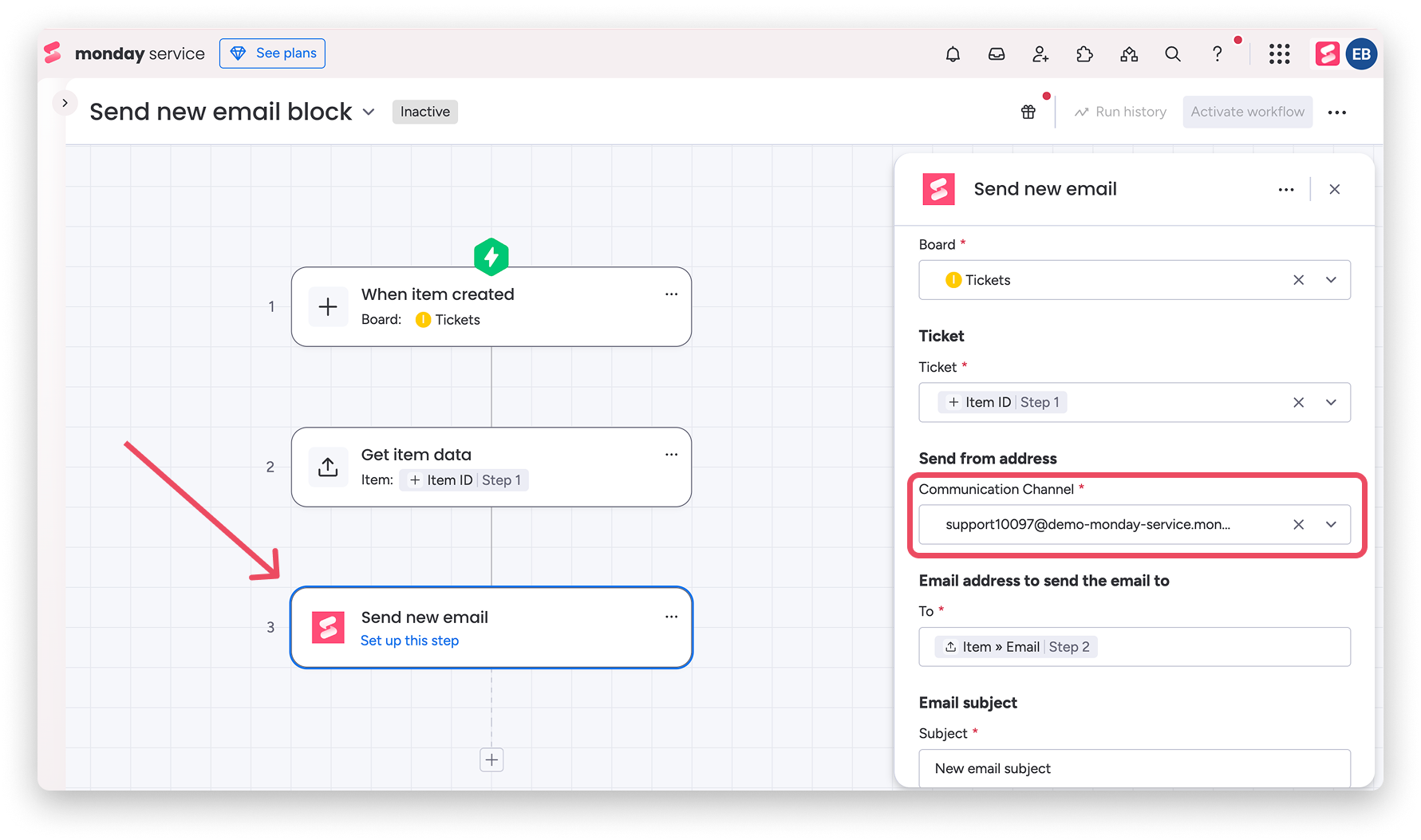Click the Send new email step logo

[328, 628]
